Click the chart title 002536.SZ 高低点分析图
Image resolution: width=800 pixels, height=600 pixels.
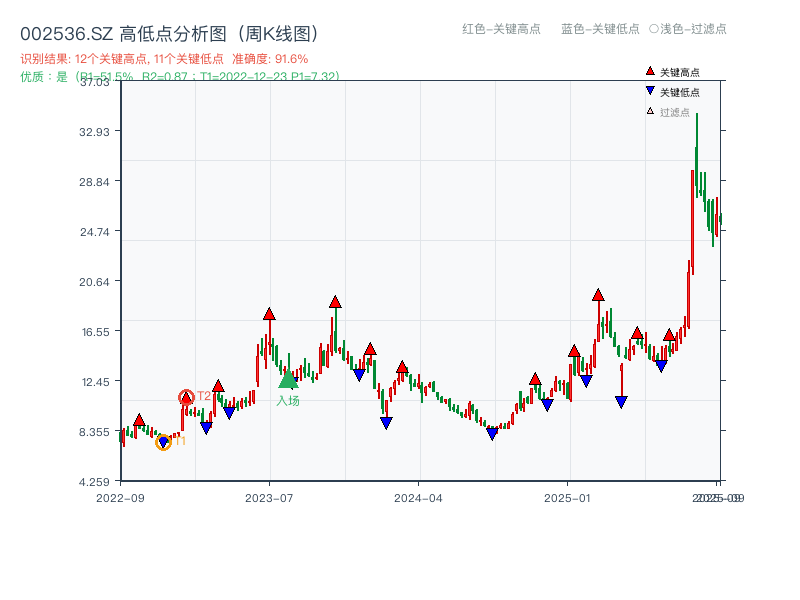pos(169,34)
